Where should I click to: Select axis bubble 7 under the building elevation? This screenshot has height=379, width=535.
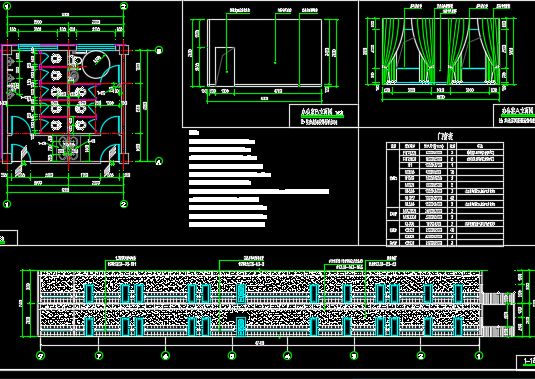click(x=99, y=356)
